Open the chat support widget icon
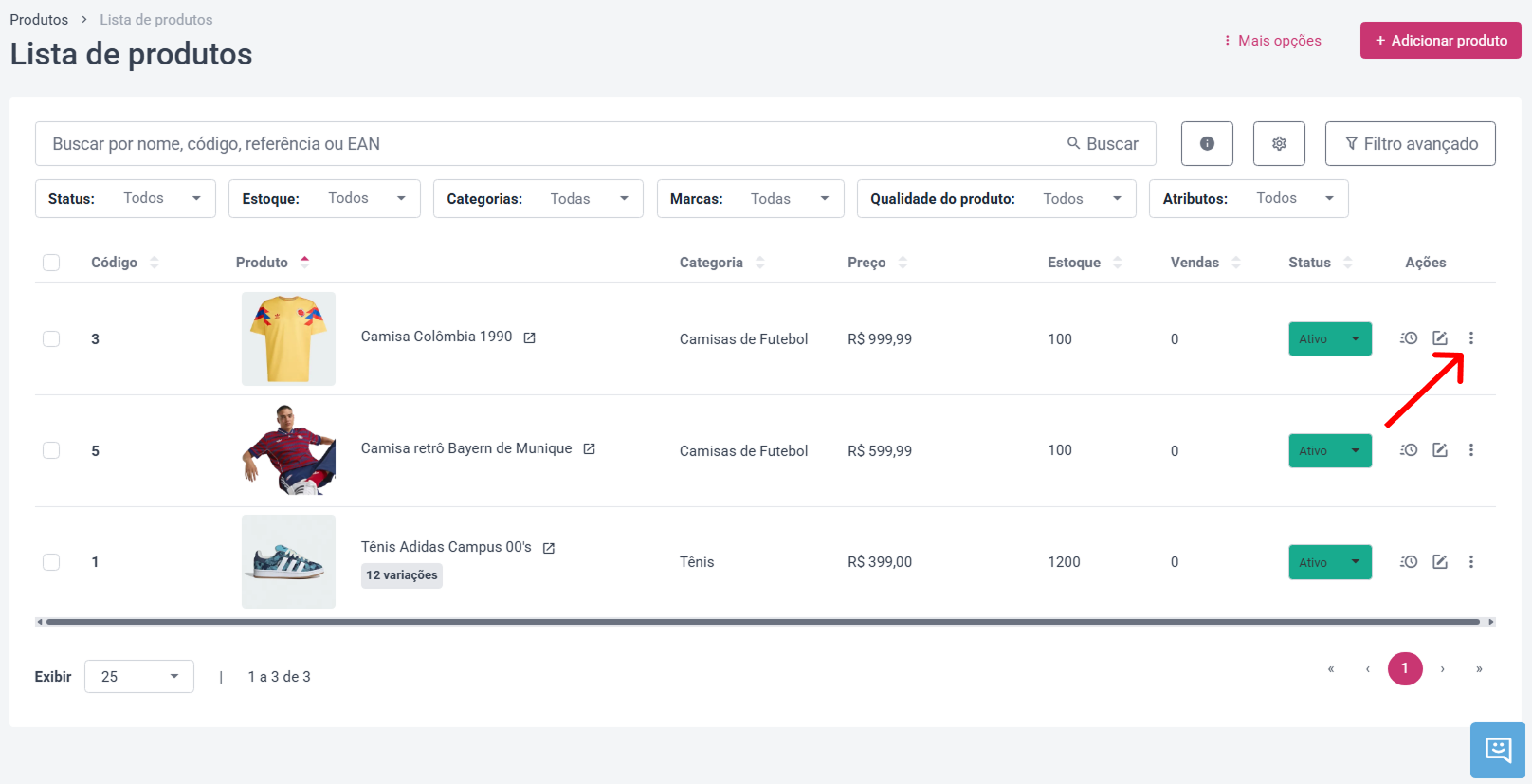Viewport: 1532px width, 784px height. 1498,750
